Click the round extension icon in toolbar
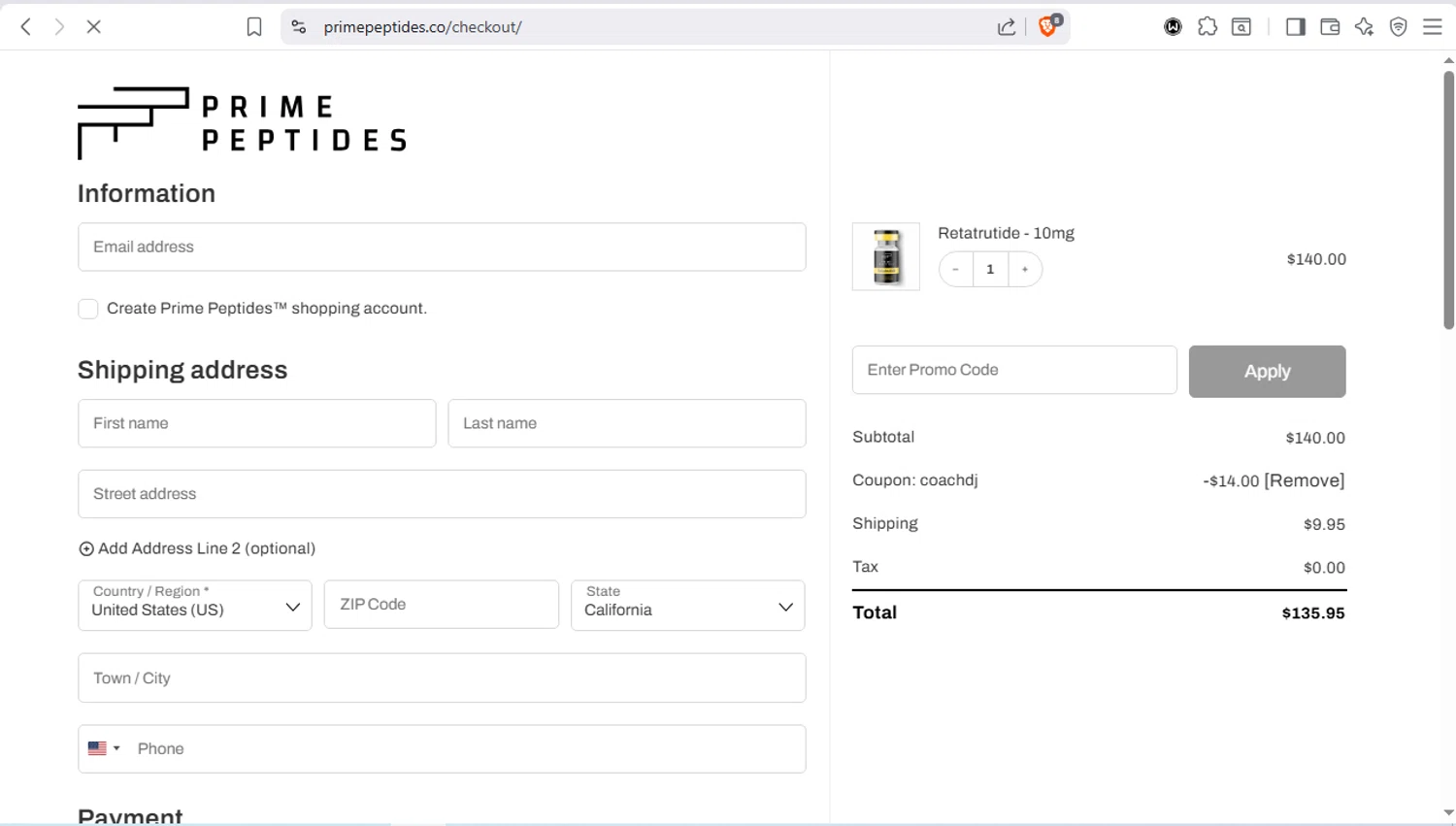 point(1173,27)
